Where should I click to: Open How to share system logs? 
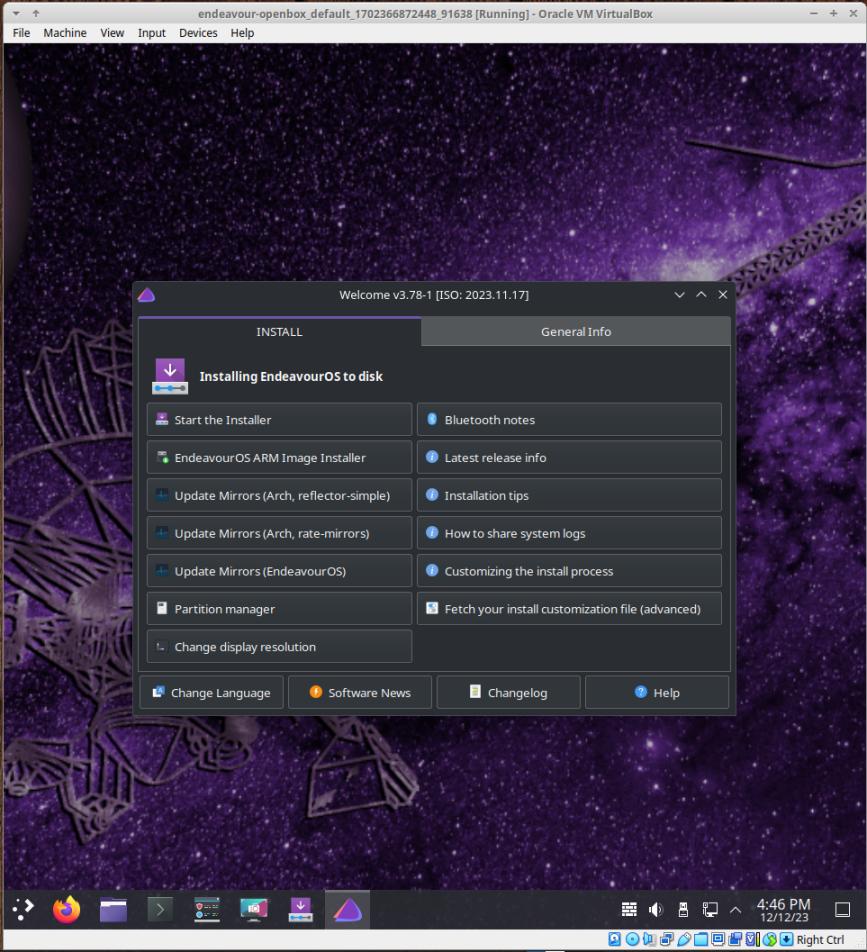[570, 533]
